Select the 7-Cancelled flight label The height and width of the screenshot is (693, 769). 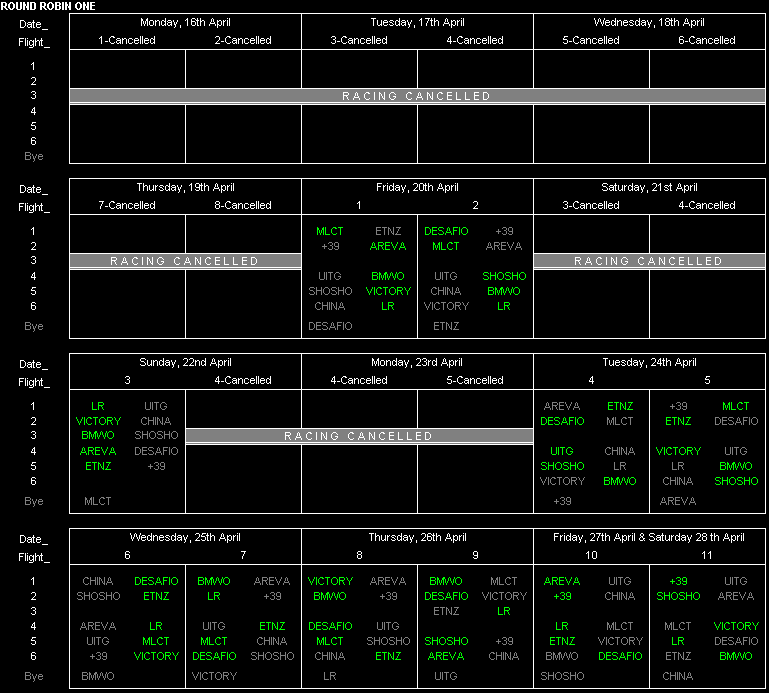coord(127,205)
